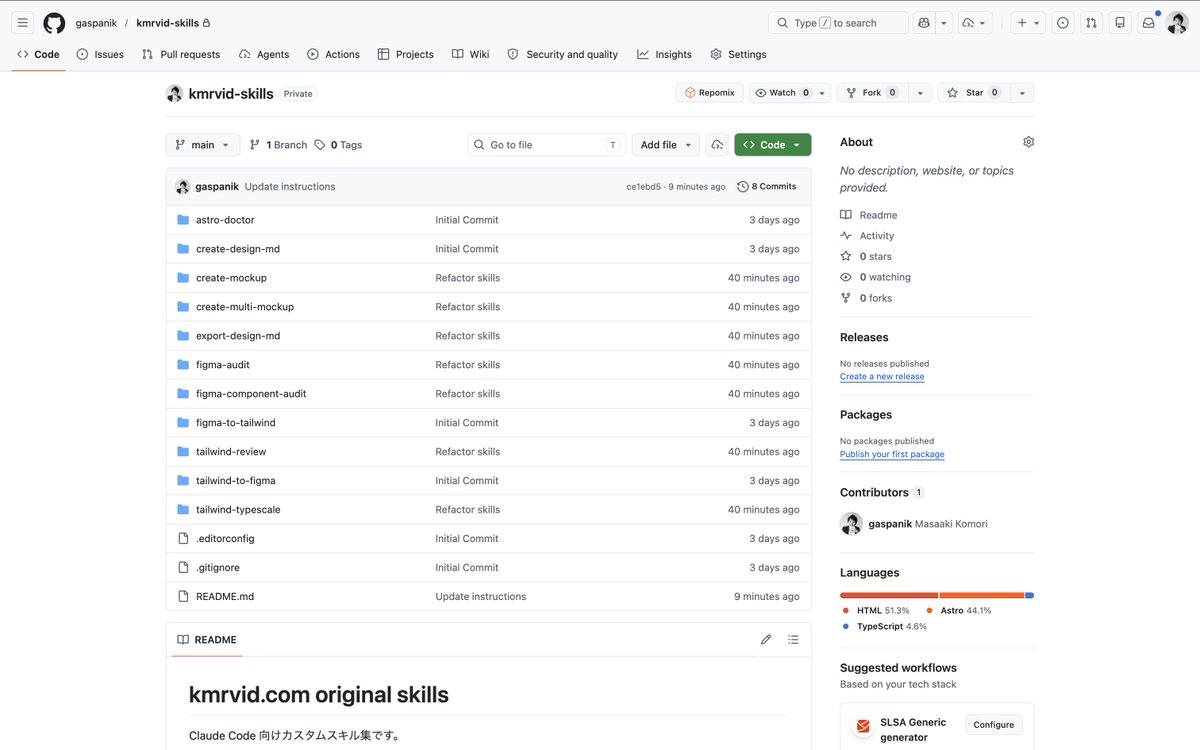Open Copilot chat icon in header
Viewport: 1200px width, 750px height.
[923, 22]
